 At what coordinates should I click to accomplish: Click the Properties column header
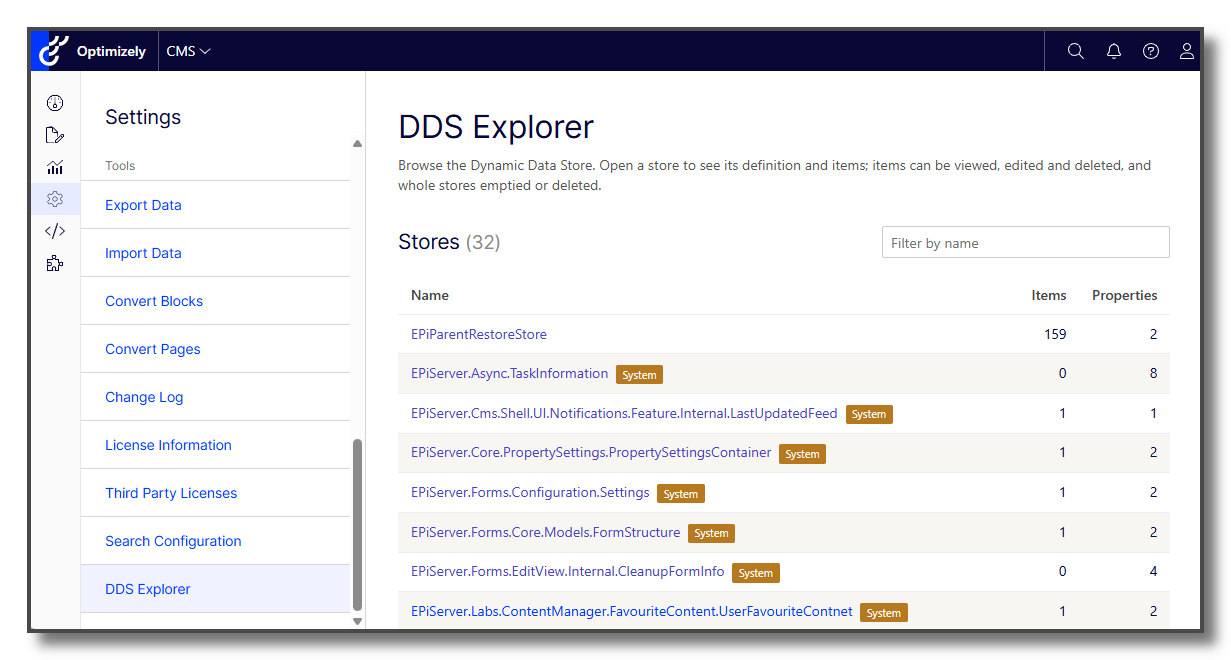pos(1124,295)
